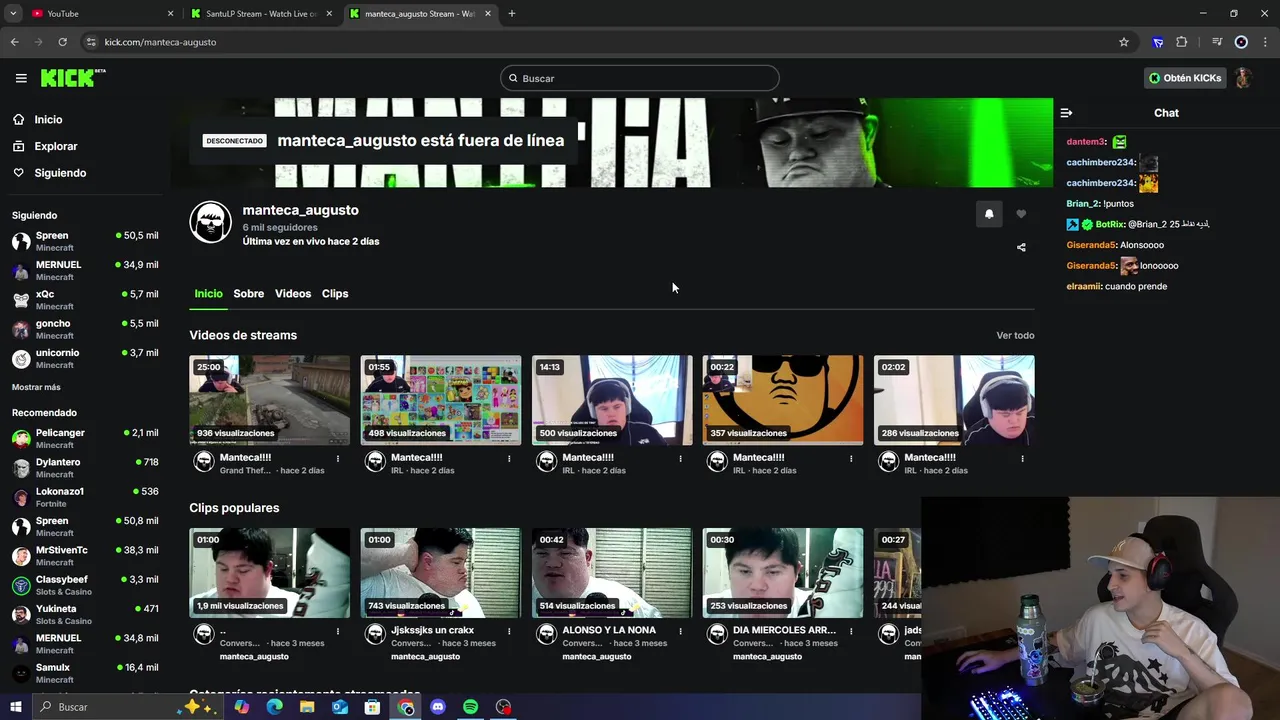Switch to the SantuLP Stream browser tab

click(262, 13)
